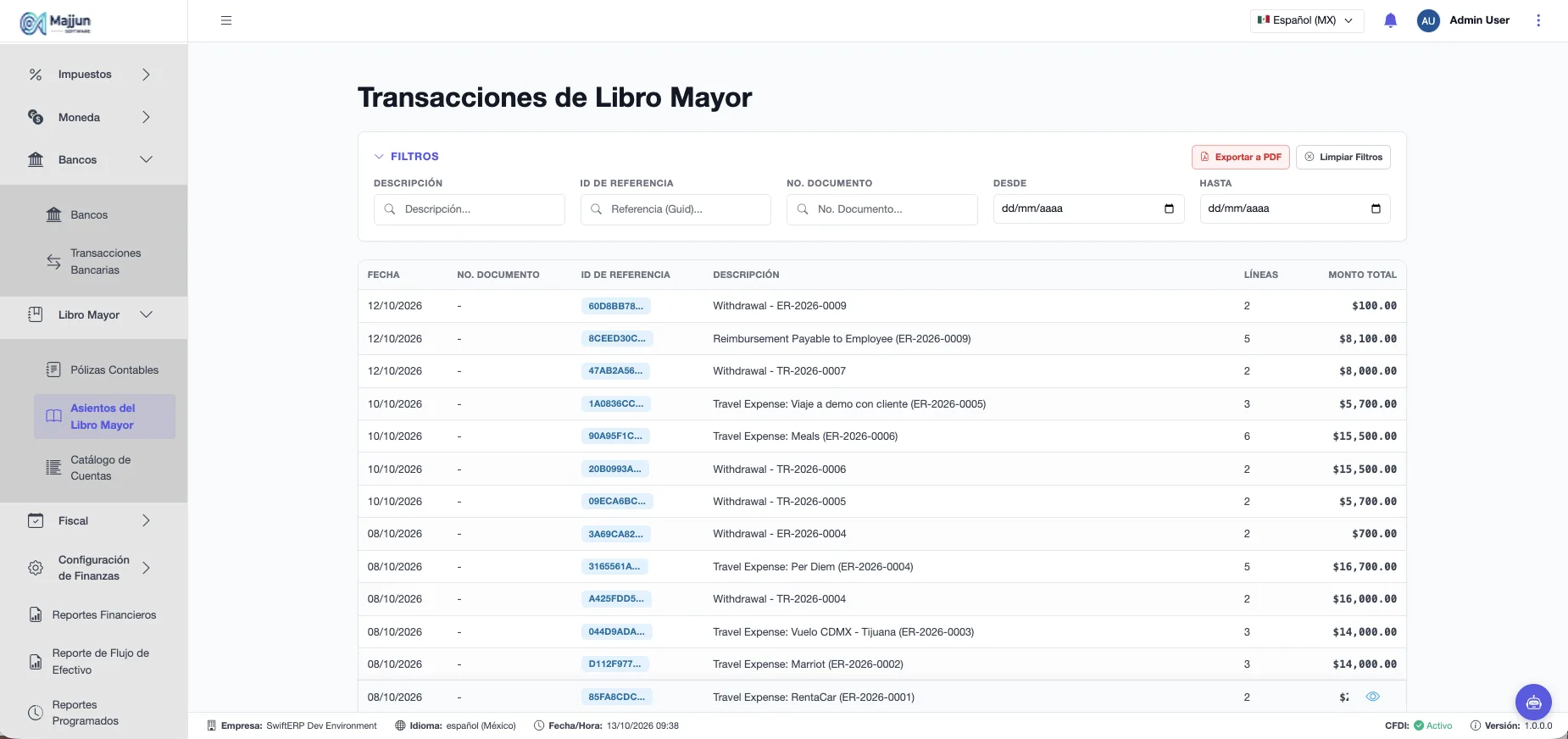This screenshot has width=1568, height=739.
Task: Open the Hasta date picker calendar icon
Action: point(1376,208)
